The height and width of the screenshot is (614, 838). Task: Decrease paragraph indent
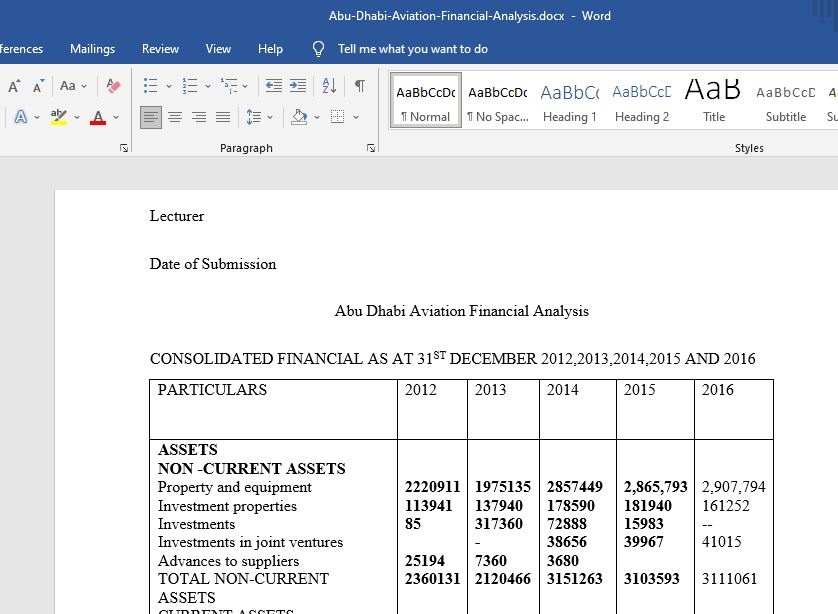(274, 86)
